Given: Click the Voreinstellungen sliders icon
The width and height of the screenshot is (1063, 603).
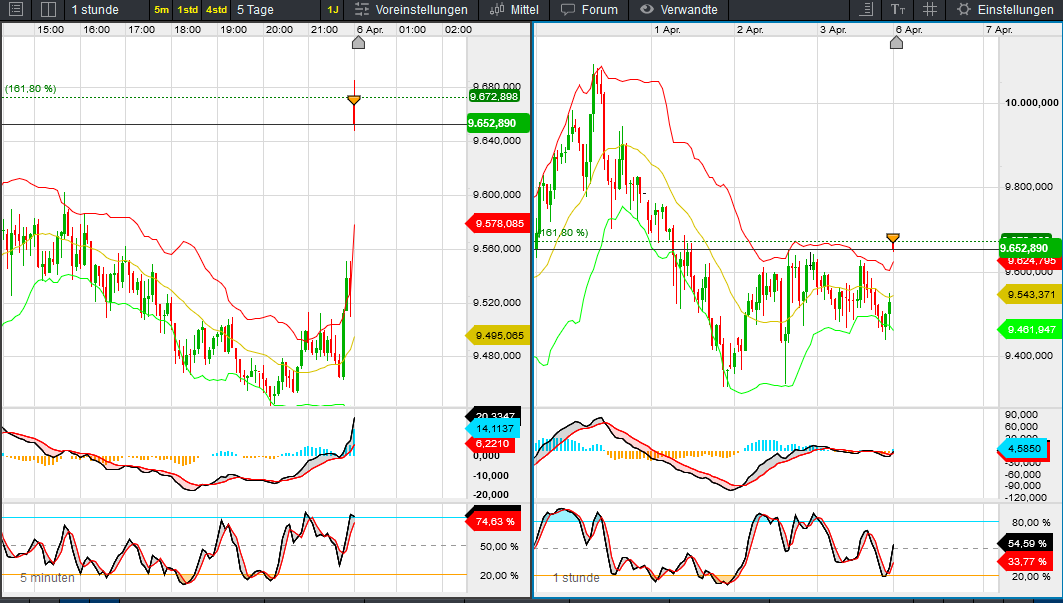Looking at the screenshot, I should (x=362, y=9).
